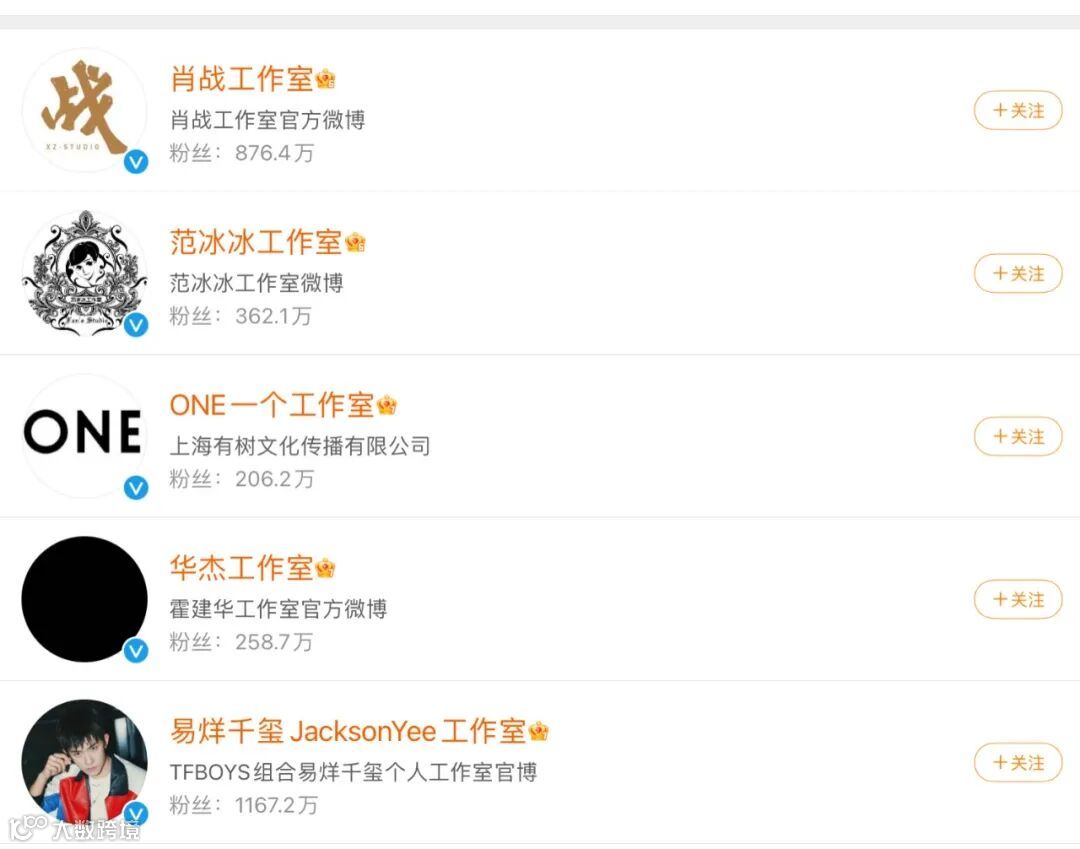Click the verified badge on the ONE avatar
Screen dimensions: 1080x849
(136, 488)
